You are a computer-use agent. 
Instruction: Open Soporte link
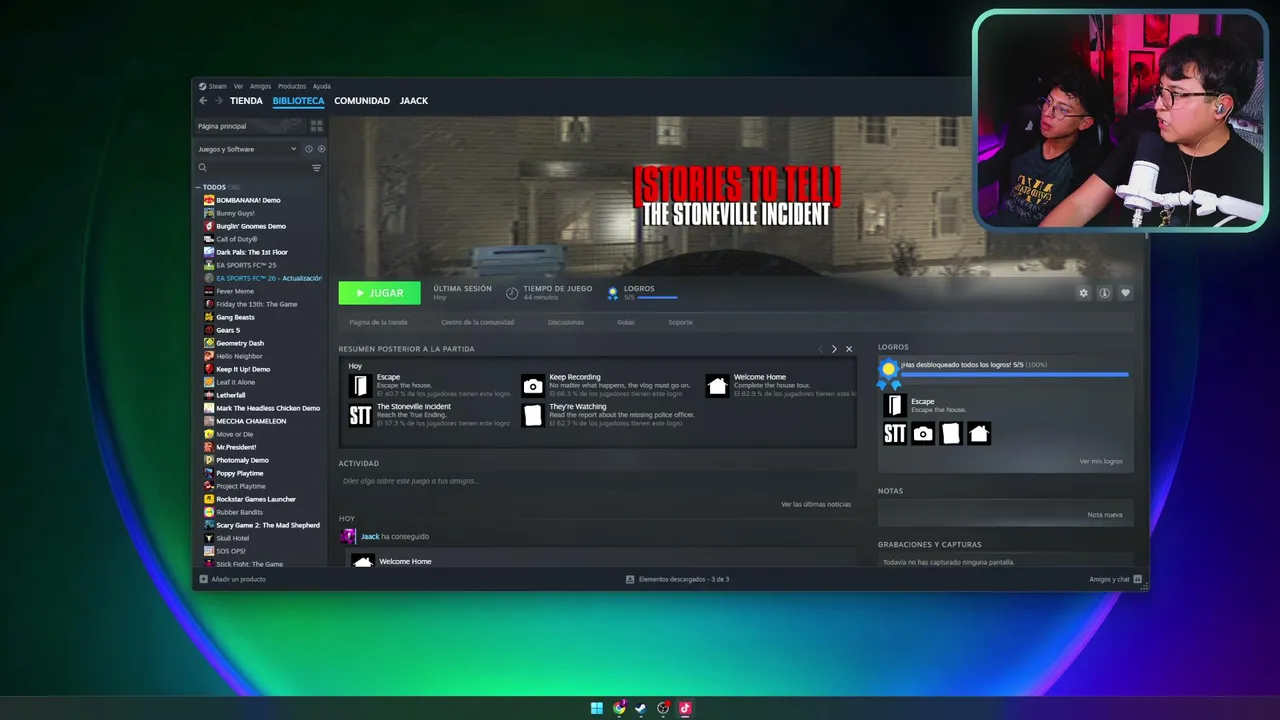coord(680,322)
